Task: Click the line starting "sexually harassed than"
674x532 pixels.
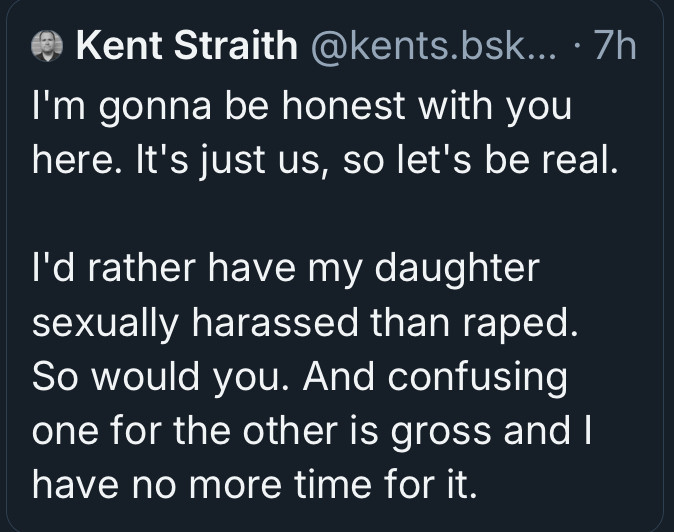Action: [x=305, y=323]
